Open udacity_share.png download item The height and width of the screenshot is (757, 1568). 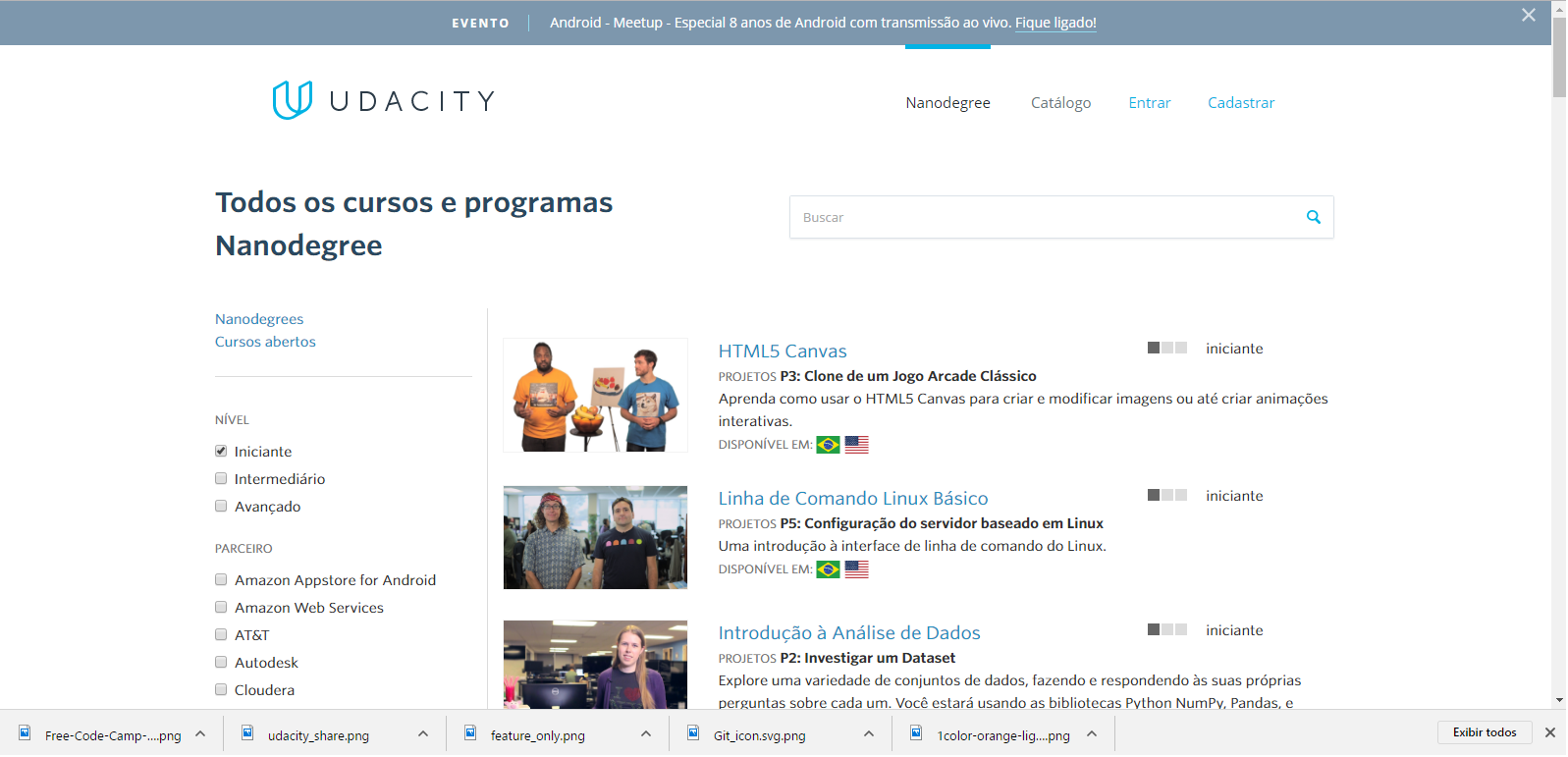pos(318,735)
